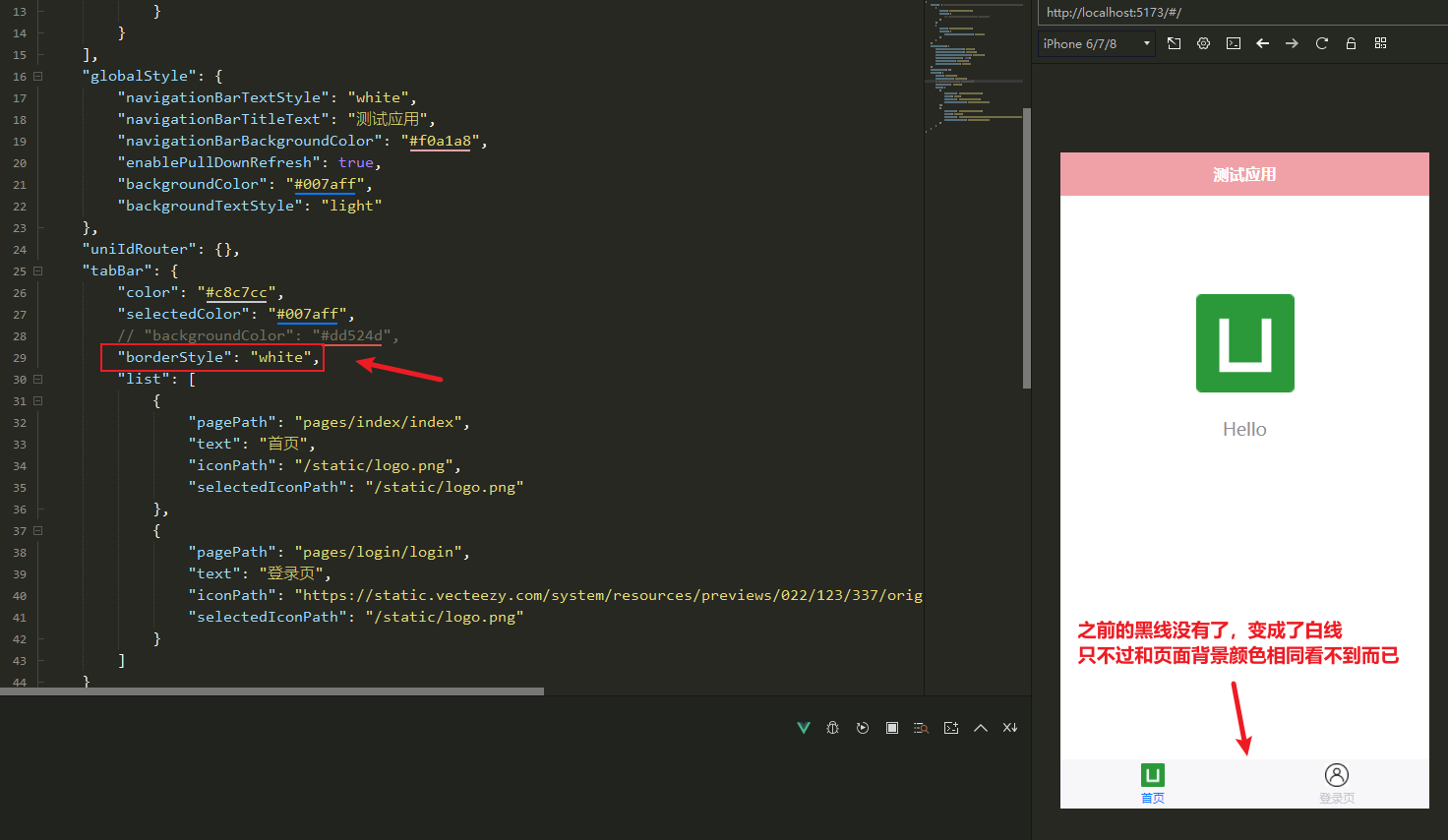Viewport: 1448px width, 840px height.
Task: Open the web devtools console icon
Action: click(x=1234, y=43)
